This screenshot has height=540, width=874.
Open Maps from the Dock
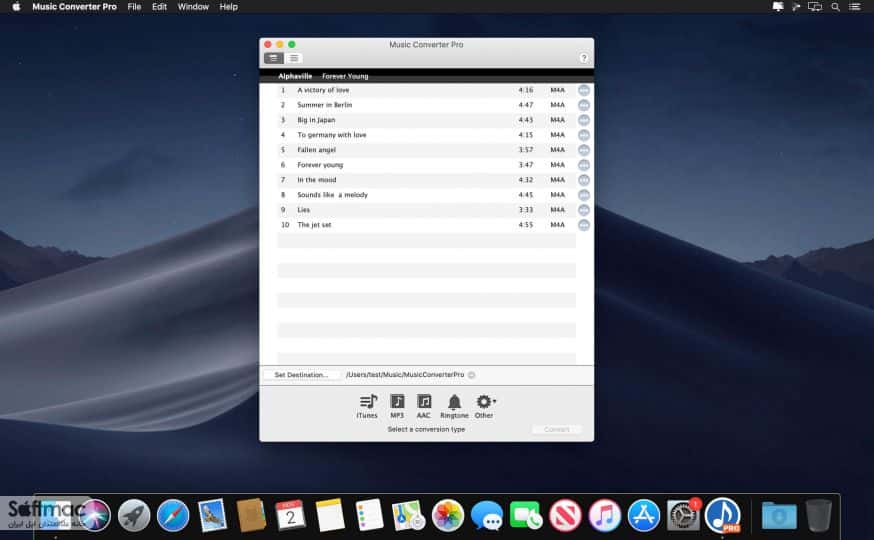[408, 515]
